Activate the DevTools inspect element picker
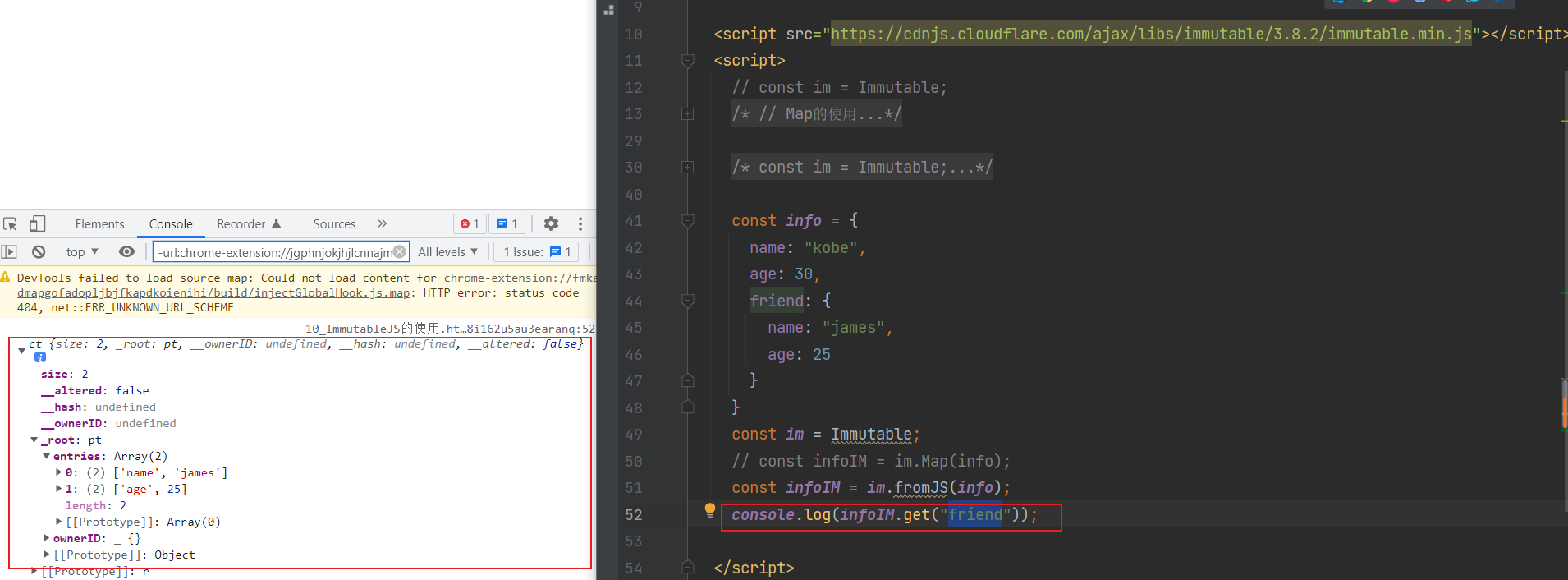This screenshot has height=580, width=1568. click(x=11, y=223)
